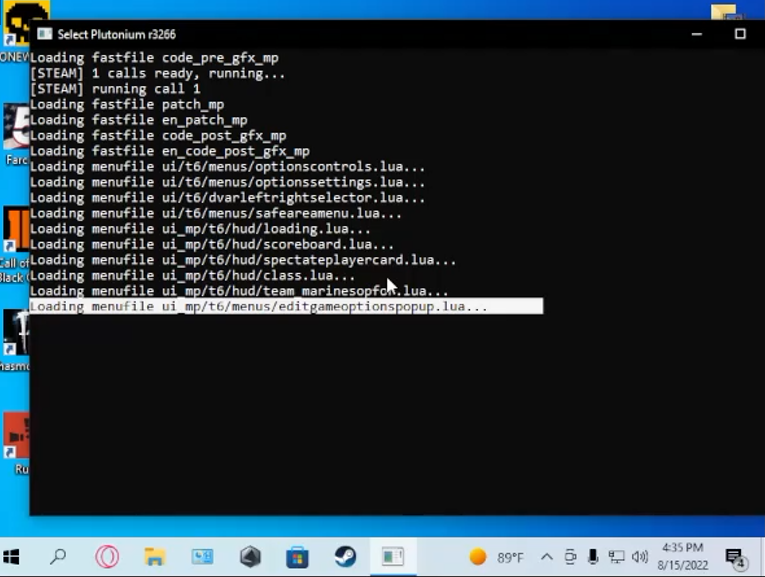Click the hud/scoreboard.lua console line
The width and height of the screenshot is (765, 577).
pyautogui.click(x=212, y=244)
